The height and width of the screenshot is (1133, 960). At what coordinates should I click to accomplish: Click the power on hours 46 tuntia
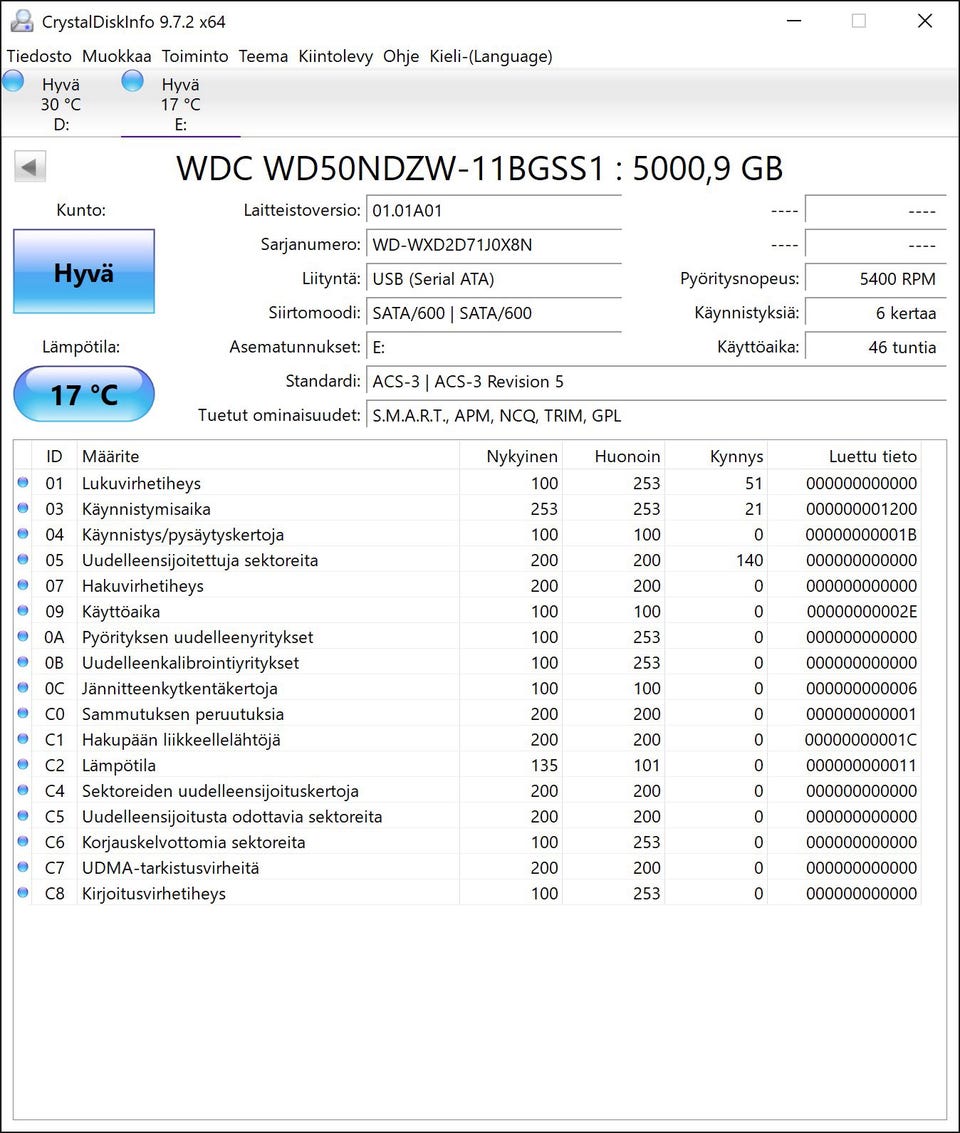pos(875,348)
